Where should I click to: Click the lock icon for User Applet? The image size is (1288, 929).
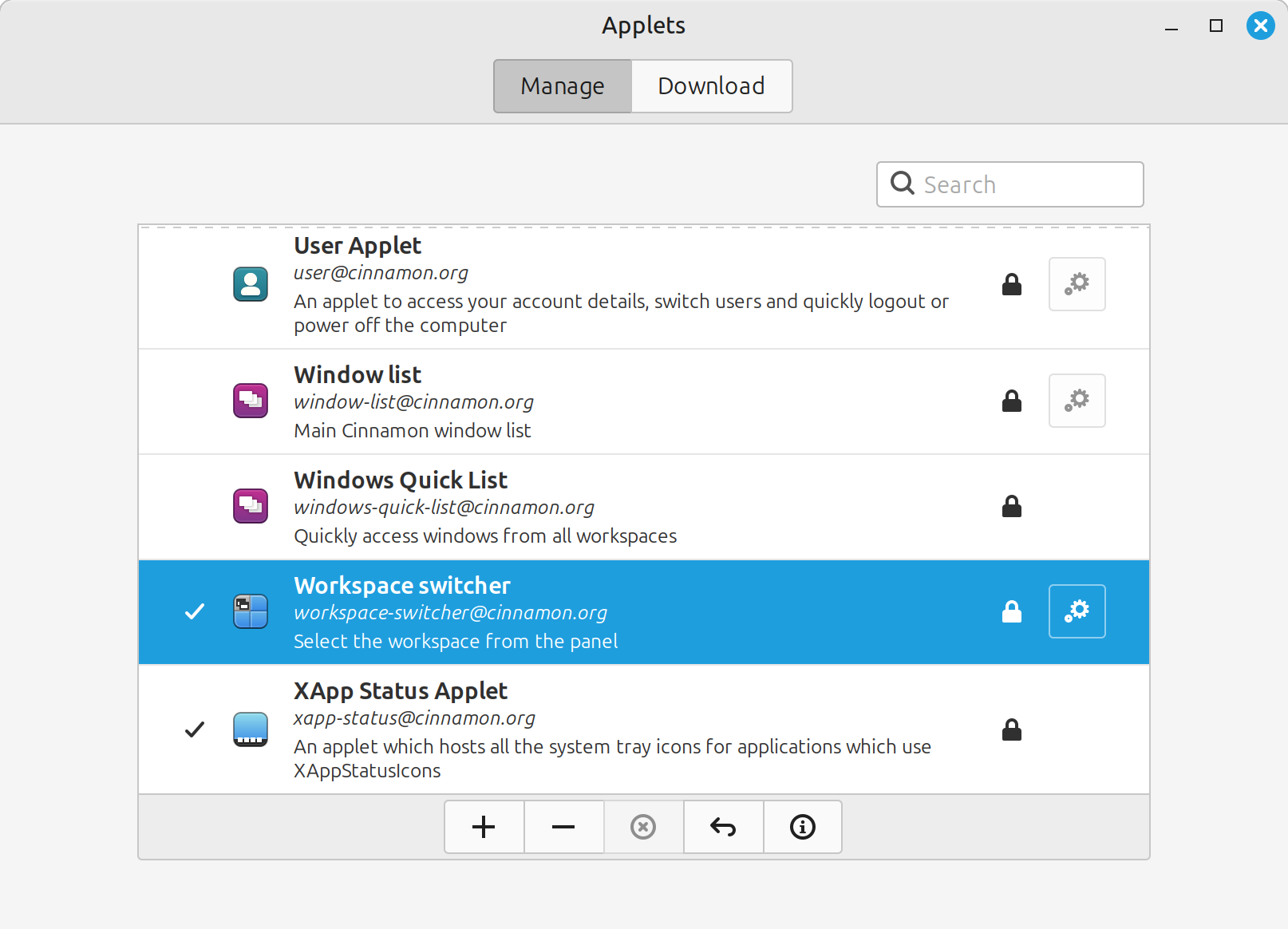(x=1012, y=284)
